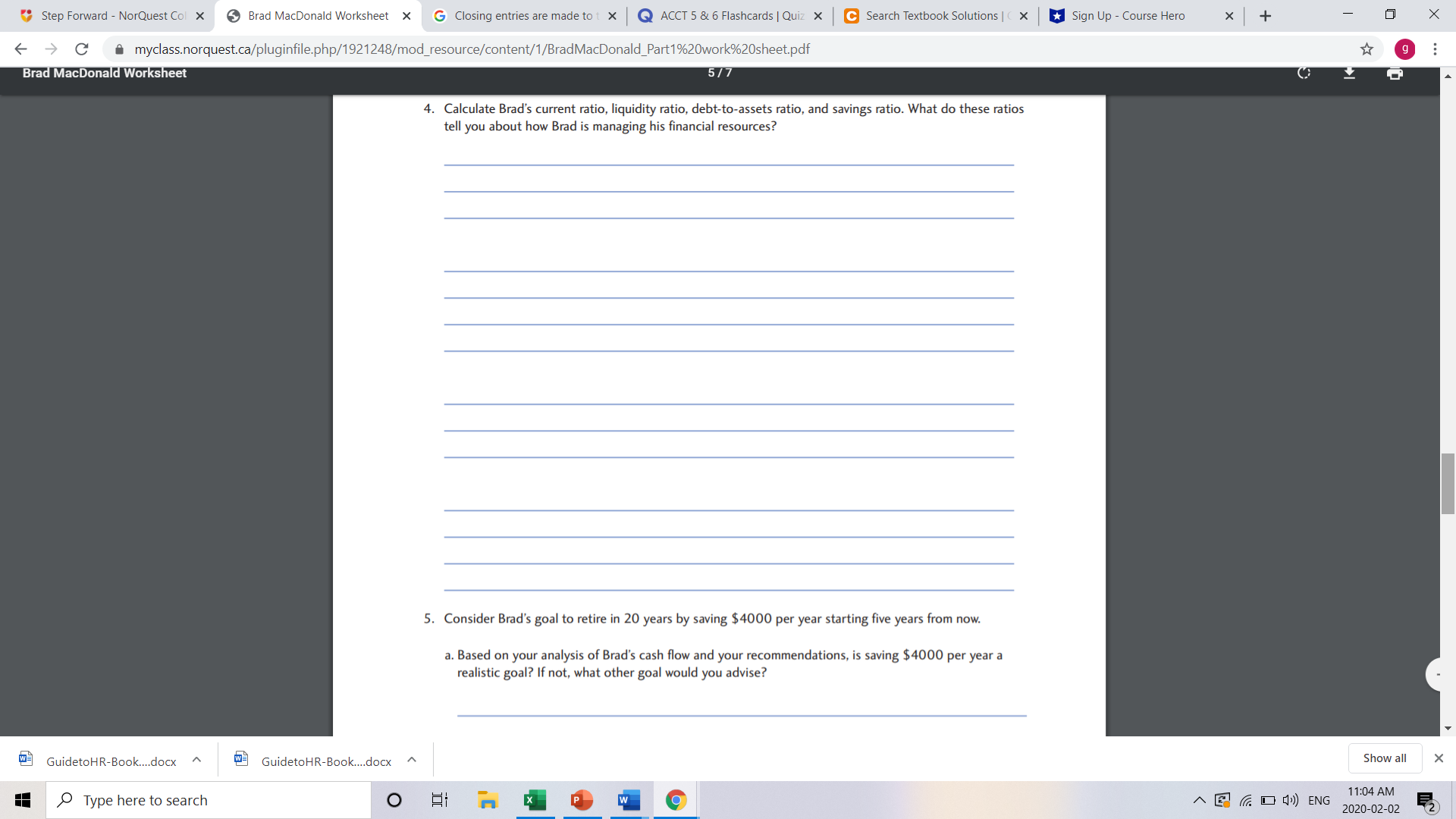Rotate the PDF document clockwise
Screen dimensions: 1456x819
[x=1304, y=74]
